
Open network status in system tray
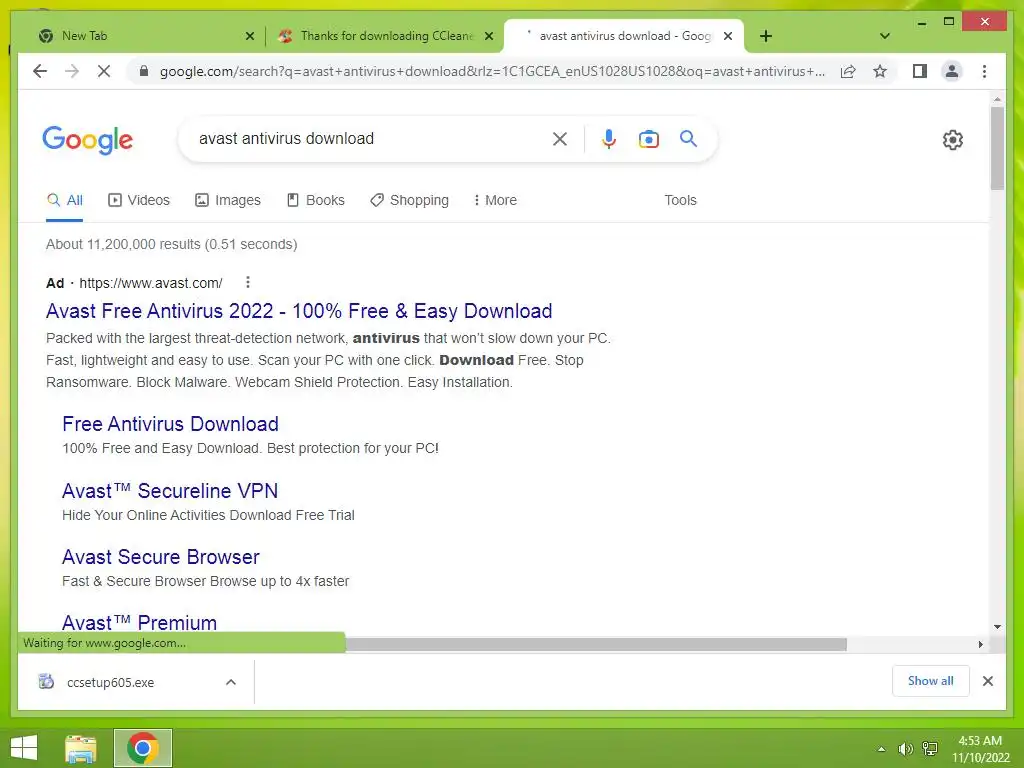pyautogui.click(x=930, y=748)
